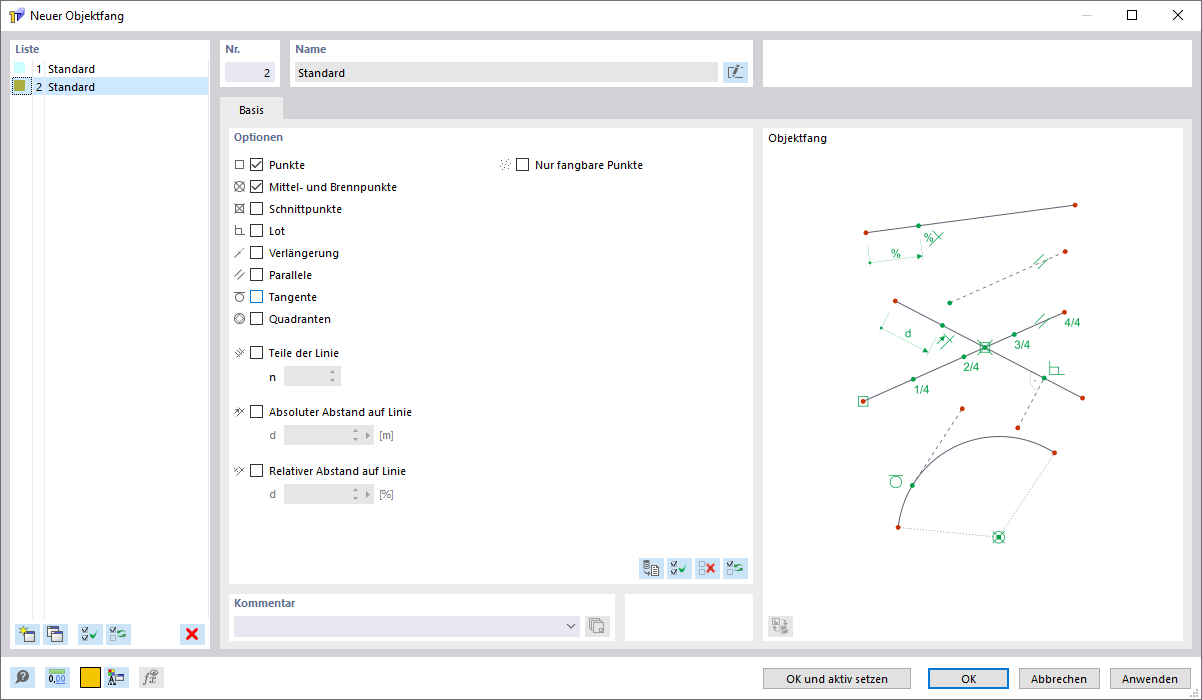Viewport: 1202px width, 700px height.
Task: Open the display properties icon in bottom bar
Action: 117,677
